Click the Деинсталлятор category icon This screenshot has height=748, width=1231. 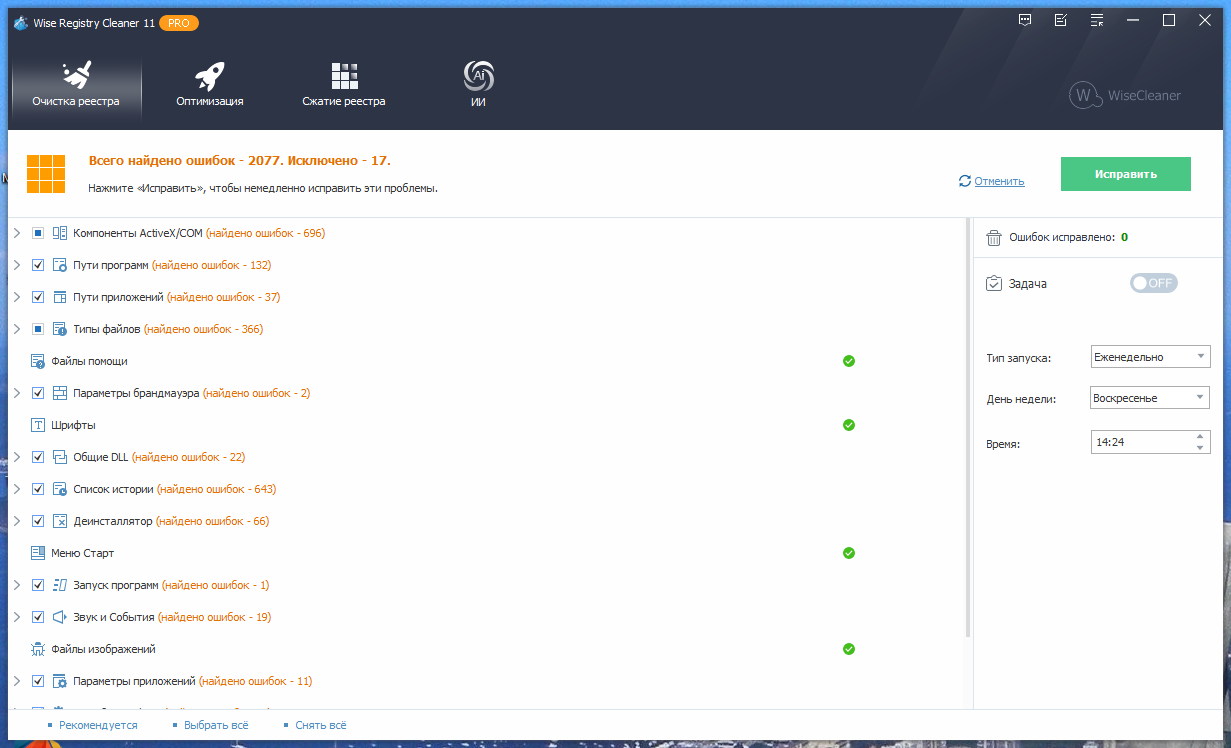(x=59, y=521)
